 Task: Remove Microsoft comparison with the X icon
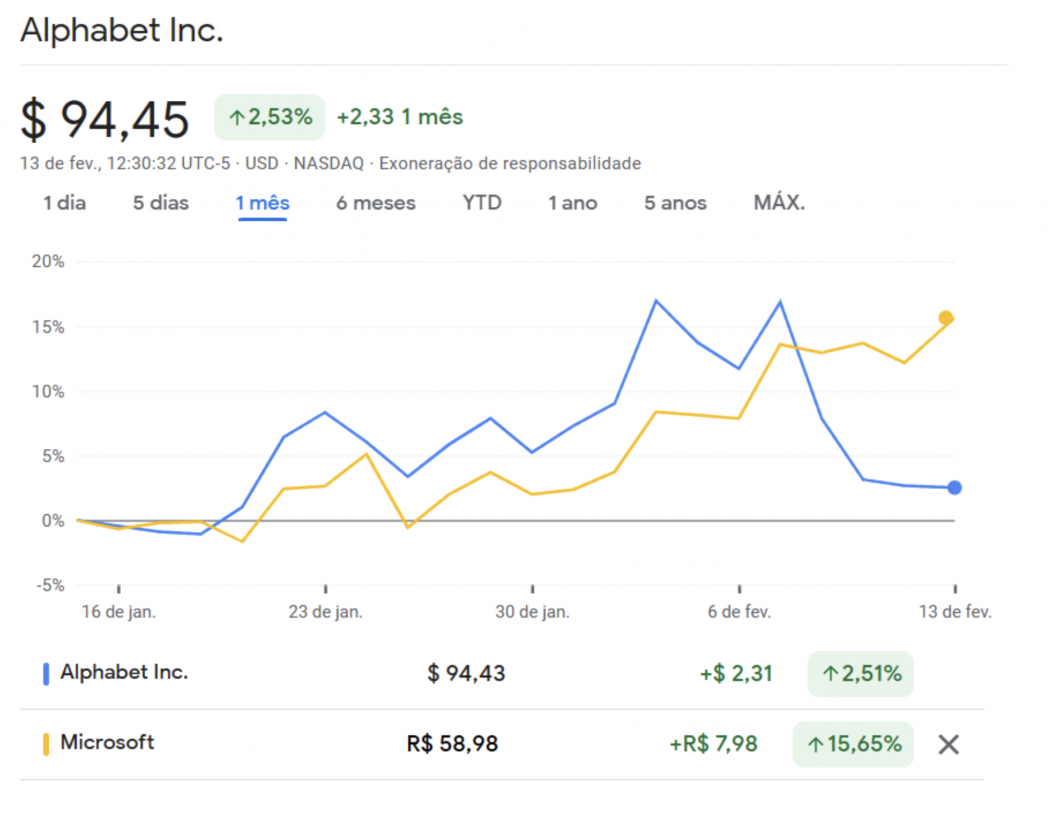[x=948, y=744]
